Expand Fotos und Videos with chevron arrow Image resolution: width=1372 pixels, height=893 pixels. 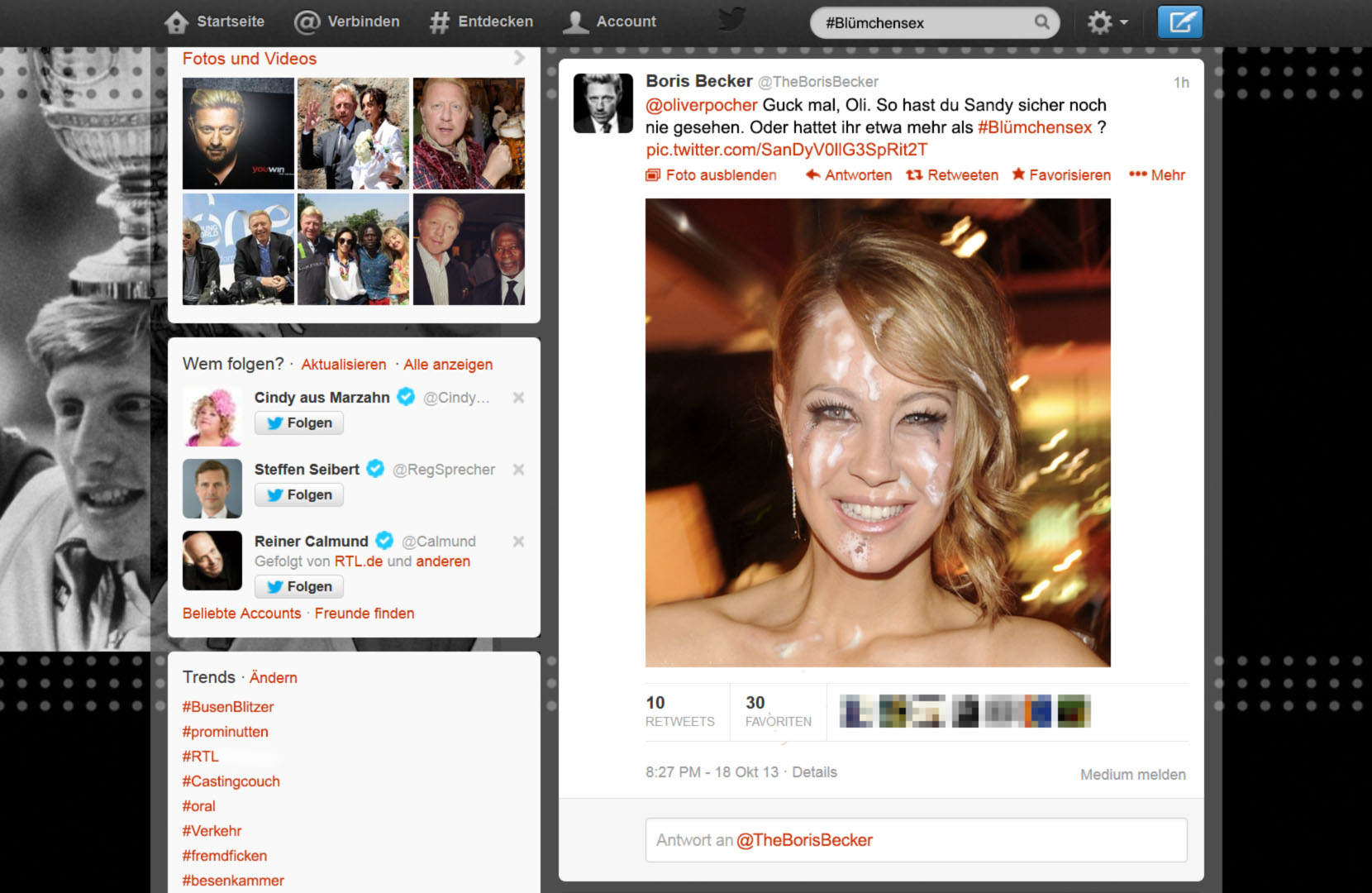pos(519,58)
